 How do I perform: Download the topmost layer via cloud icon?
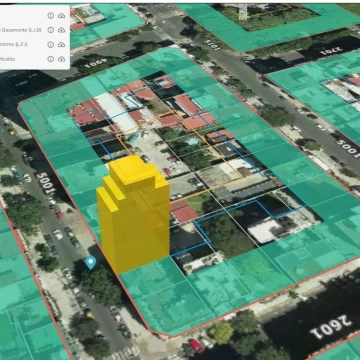coord(62,15)
